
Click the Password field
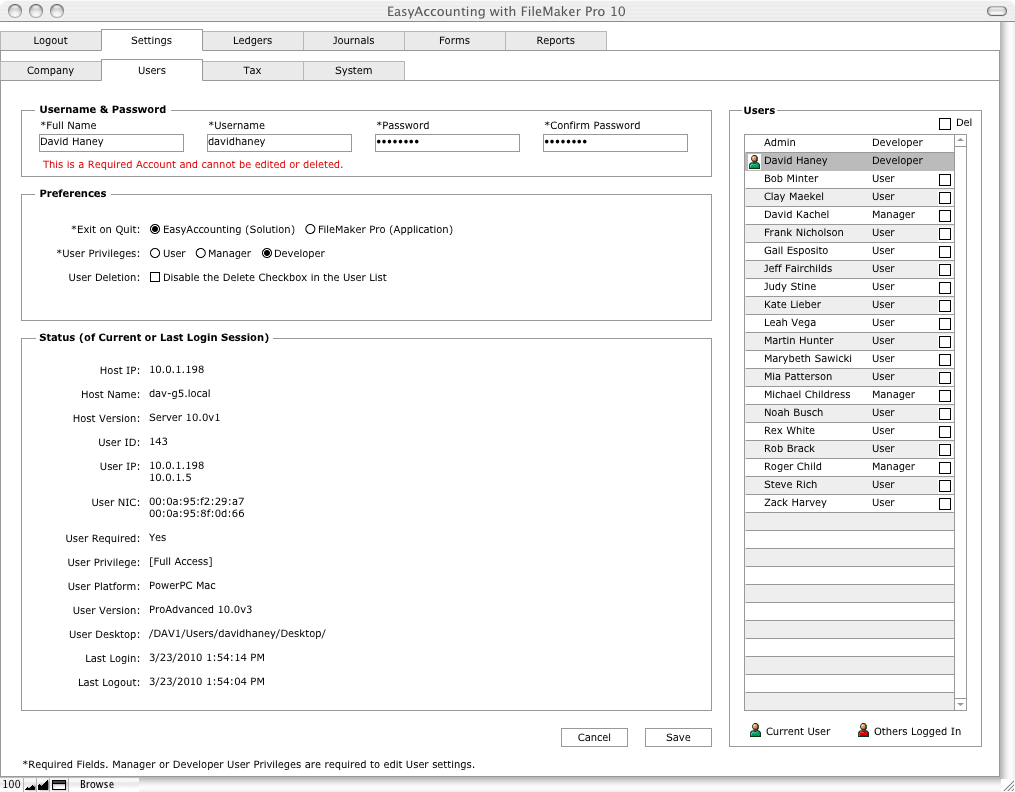447,142
